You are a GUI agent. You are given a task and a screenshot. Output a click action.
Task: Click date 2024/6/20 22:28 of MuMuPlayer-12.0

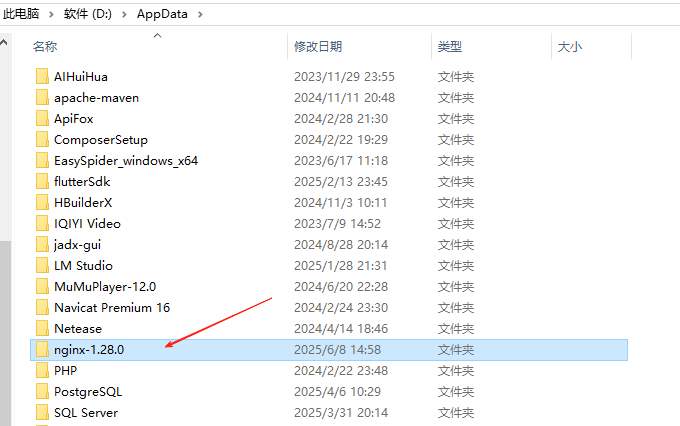pyautogui.click(x=340, y=287)
